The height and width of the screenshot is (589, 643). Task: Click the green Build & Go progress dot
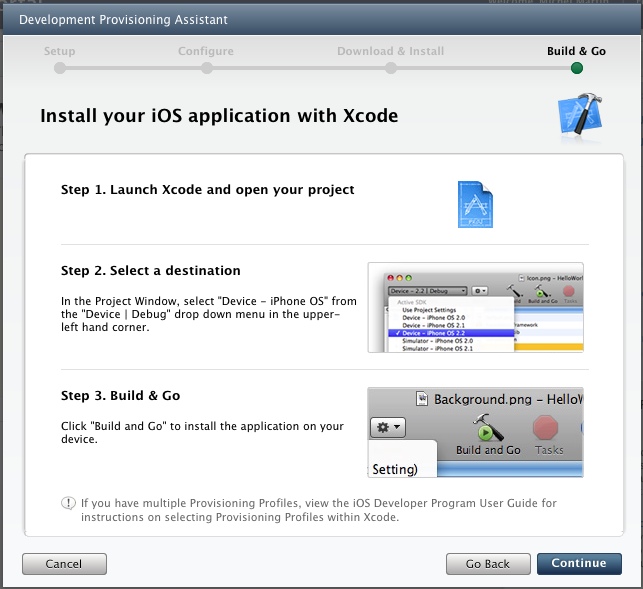577,68
